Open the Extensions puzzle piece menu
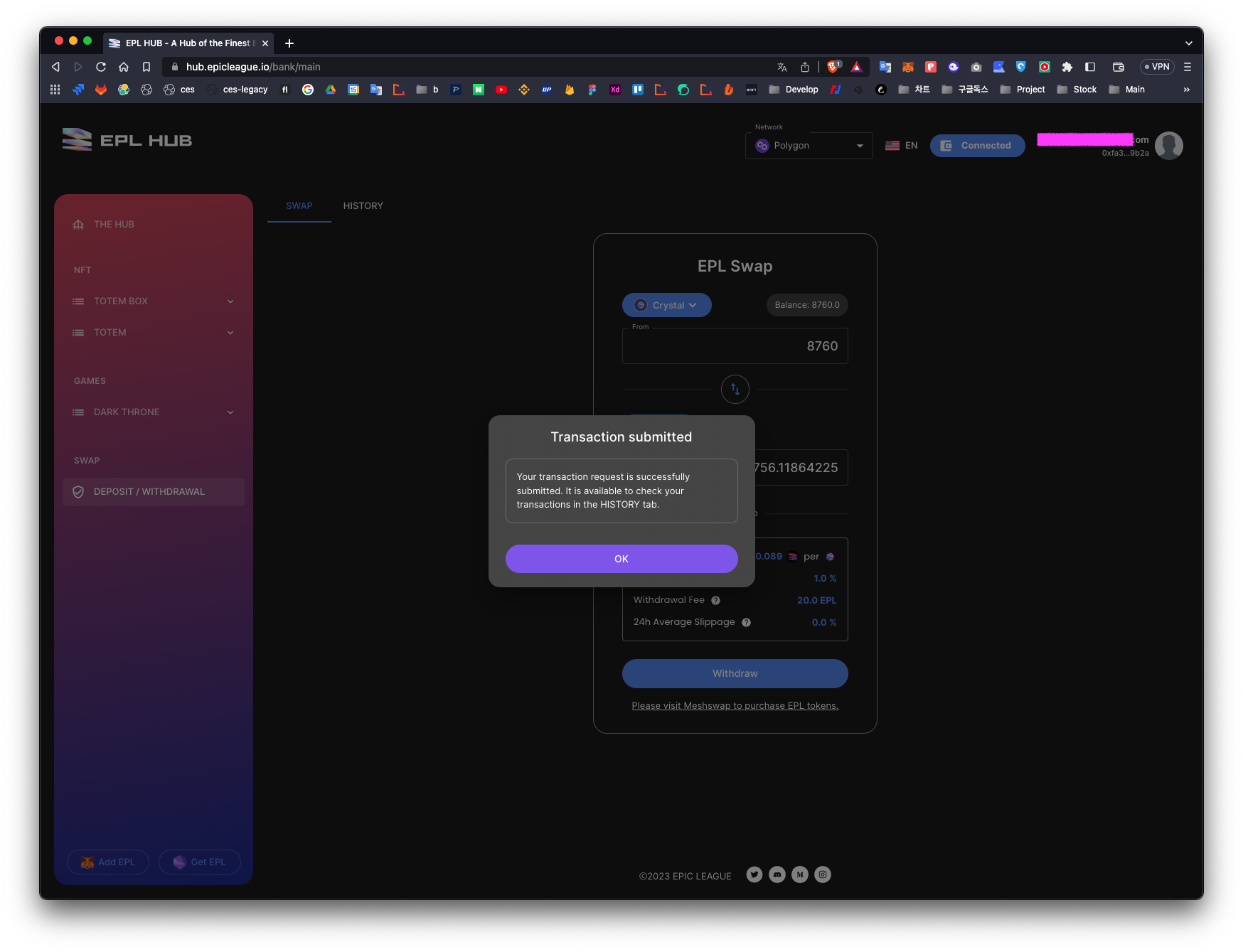This screenshot has height=952, width=1243. (1067, 67)
